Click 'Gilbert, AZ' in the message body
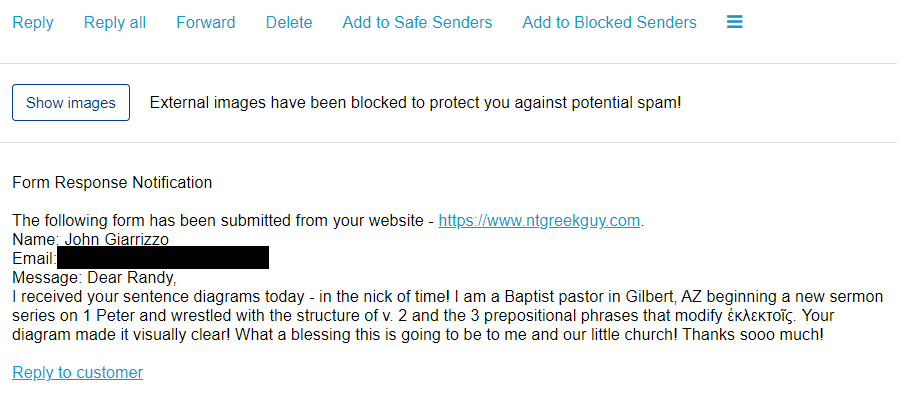 664,296
